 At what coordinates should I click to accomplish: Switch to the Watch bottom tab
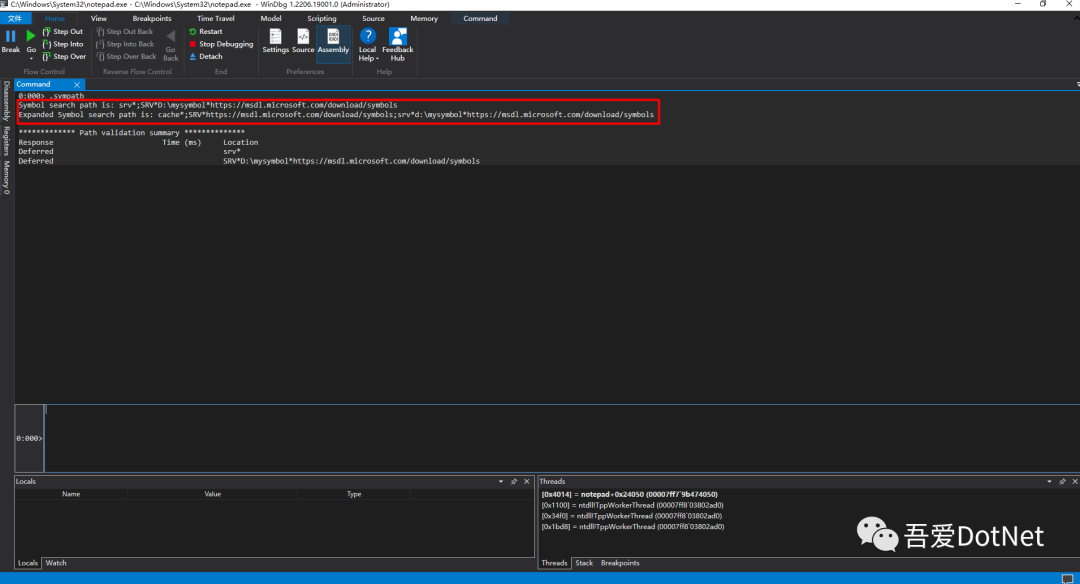point(56,563)
